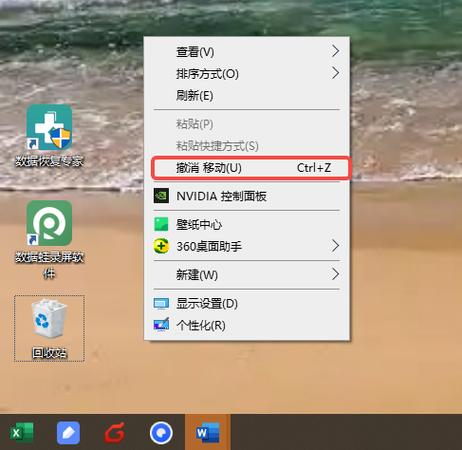Select 撤消 移动(U) menu item
Viewport: 462px width, 450px height.
(x=250, y=168)
